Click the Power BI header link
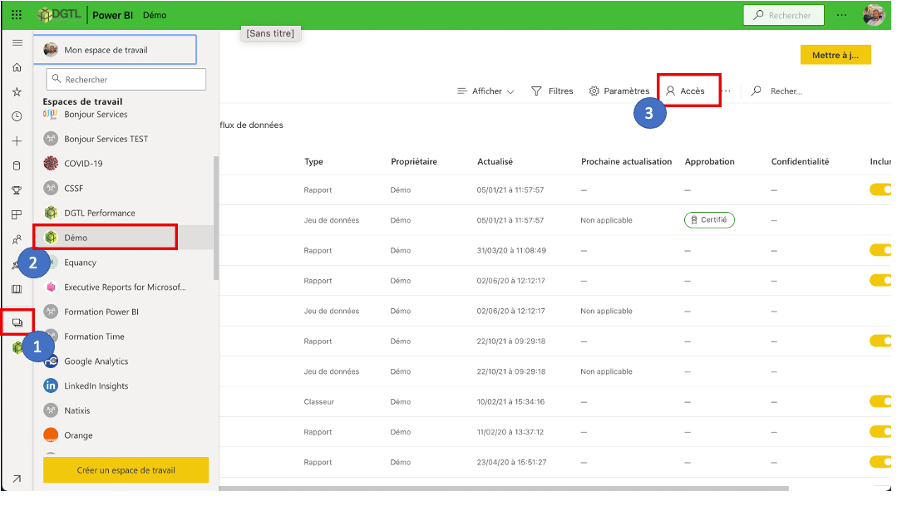 (112, 15)
